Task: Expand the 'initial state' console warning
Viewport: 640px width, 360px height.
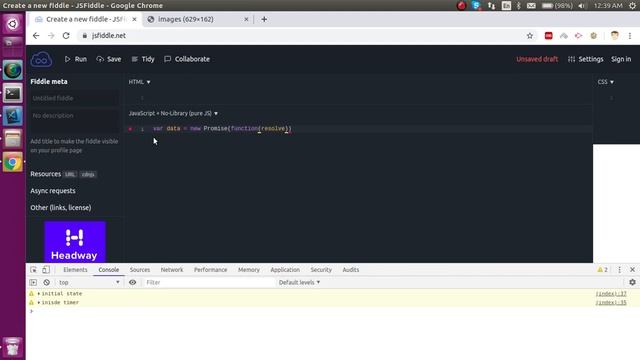Action: coord(39,294)
